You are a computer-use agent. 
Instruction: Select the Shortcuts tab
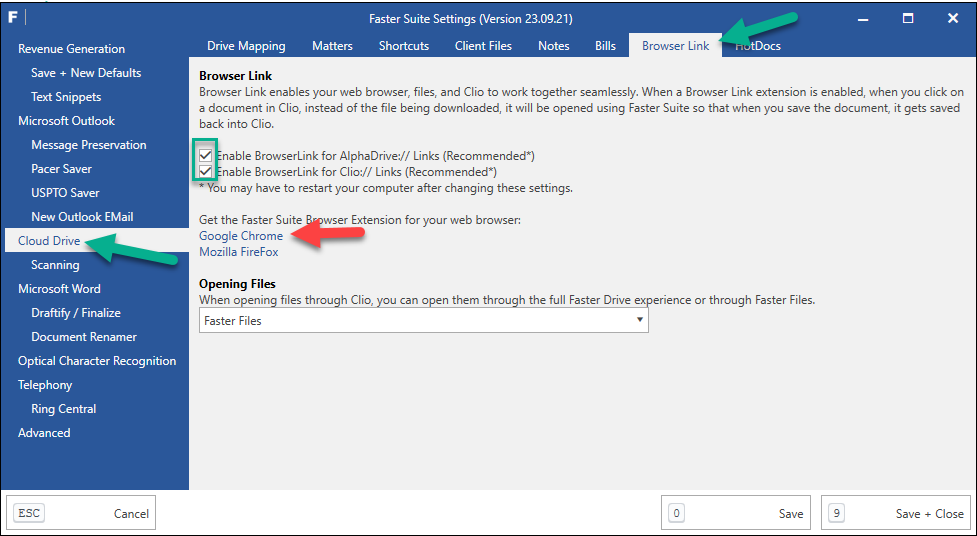click(404, 45)
